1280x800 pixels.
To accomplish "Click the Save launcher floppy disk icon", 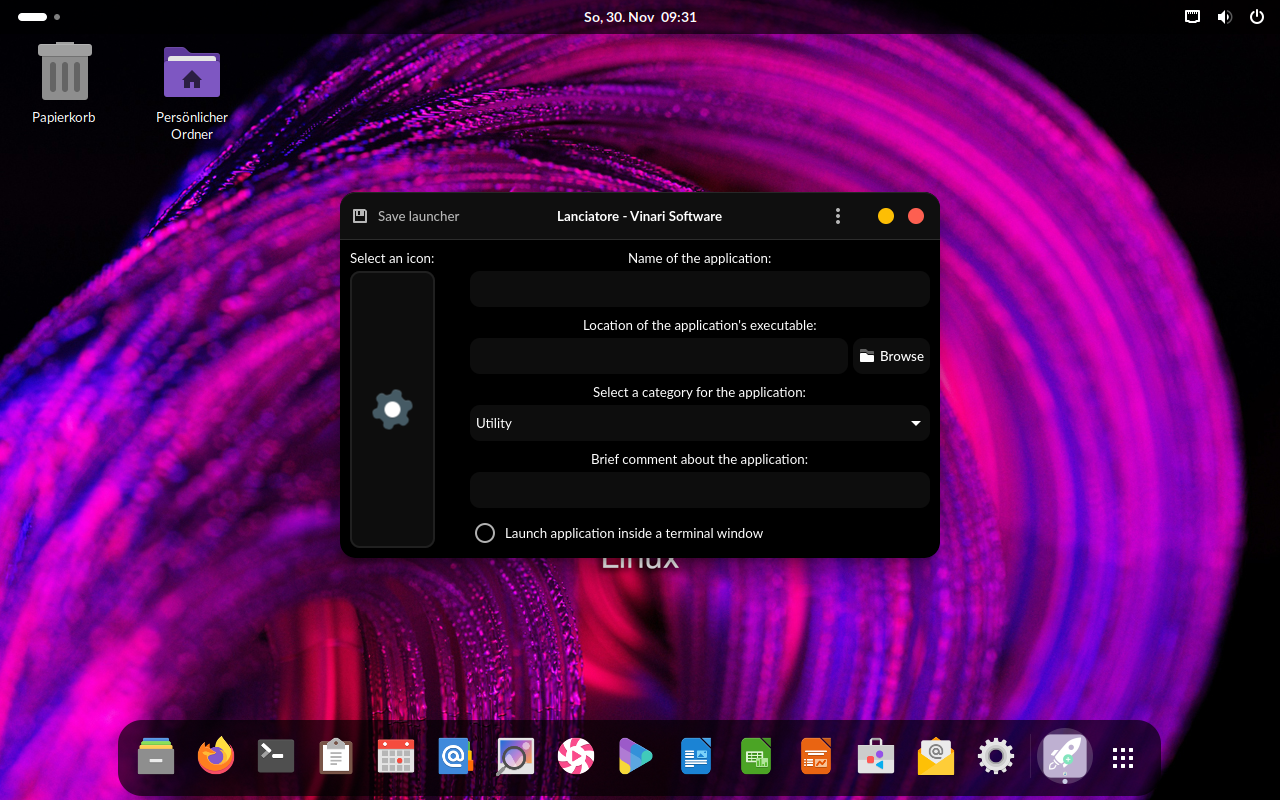I will coord(360,216).
